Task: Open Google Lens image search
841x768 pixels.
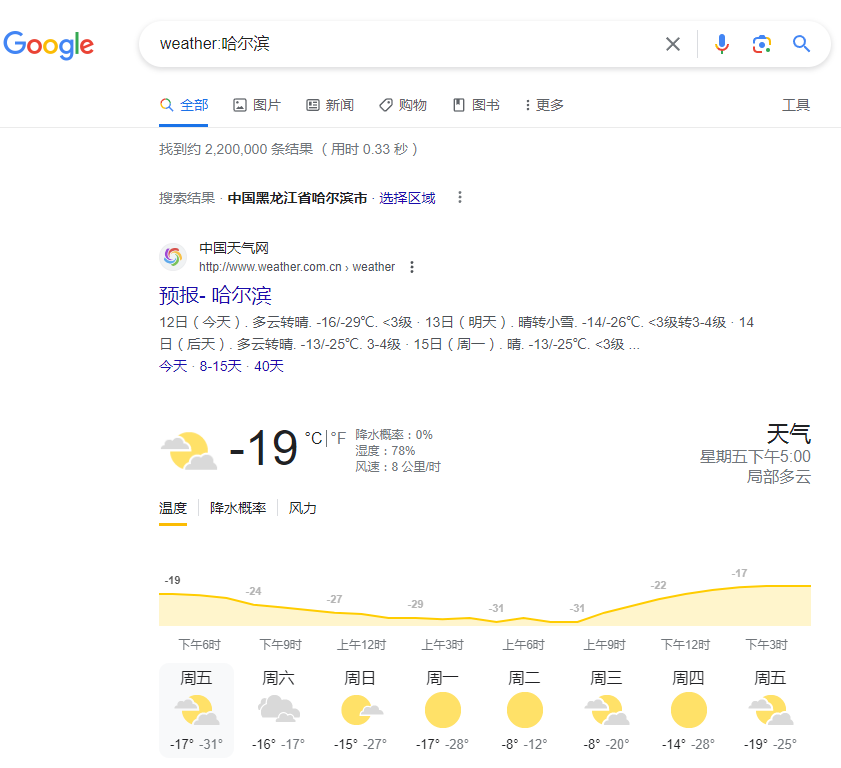Action: pyautogui.click(x=762, y=44)
